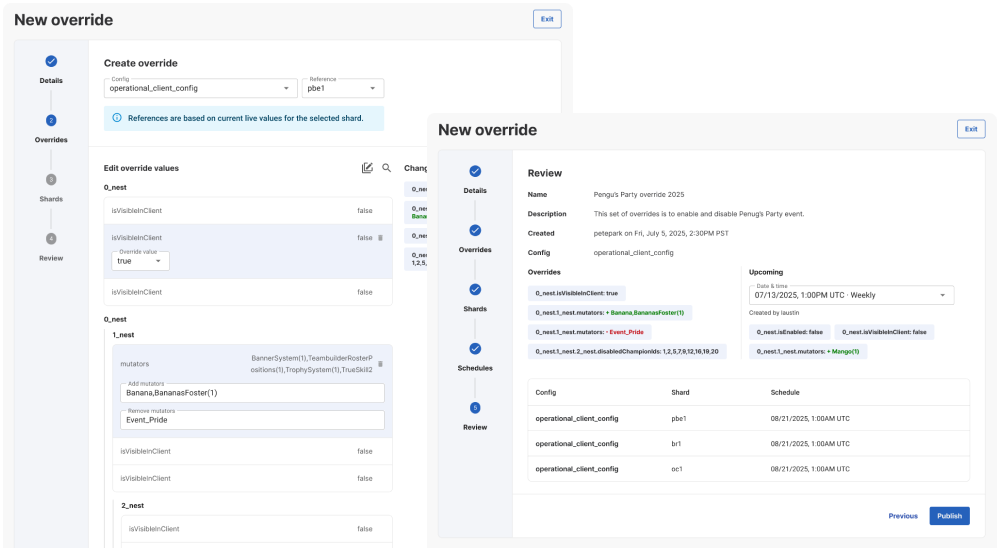
Task: Click the Previous link
Action: (903, 516)
